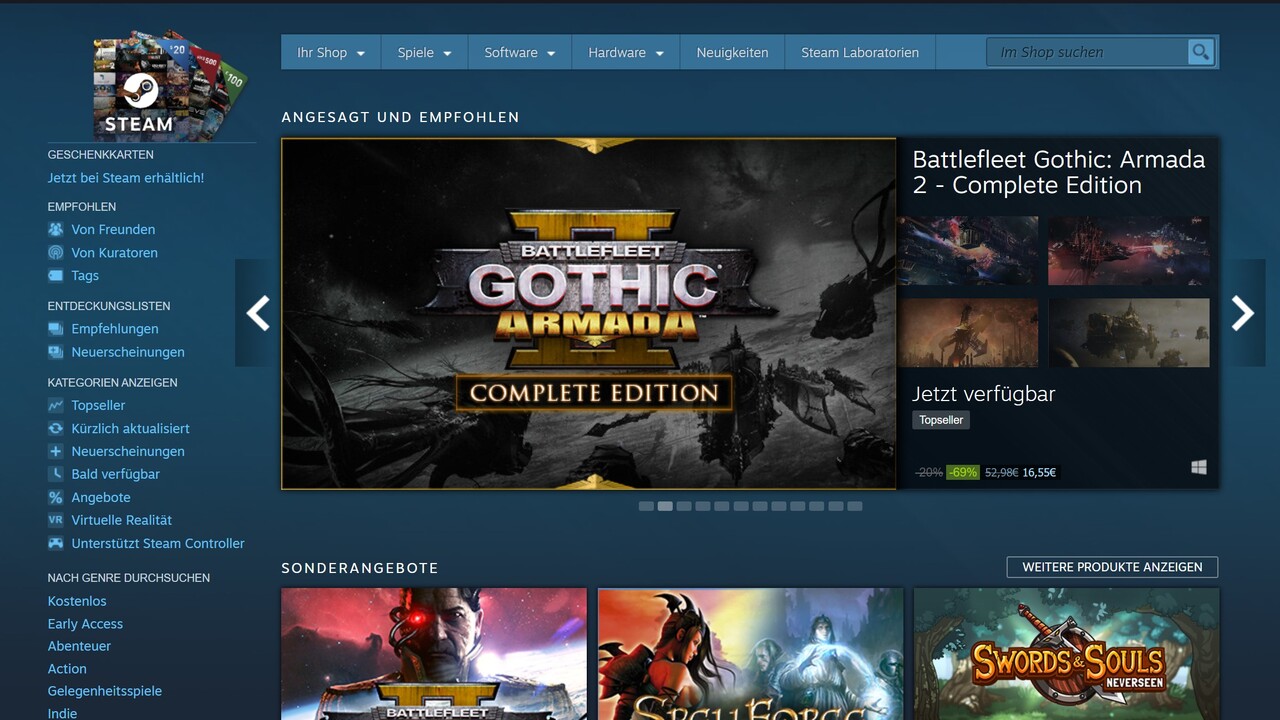
Task: Click the Windows platform icon in carousel
Action: coord(1199,467)
